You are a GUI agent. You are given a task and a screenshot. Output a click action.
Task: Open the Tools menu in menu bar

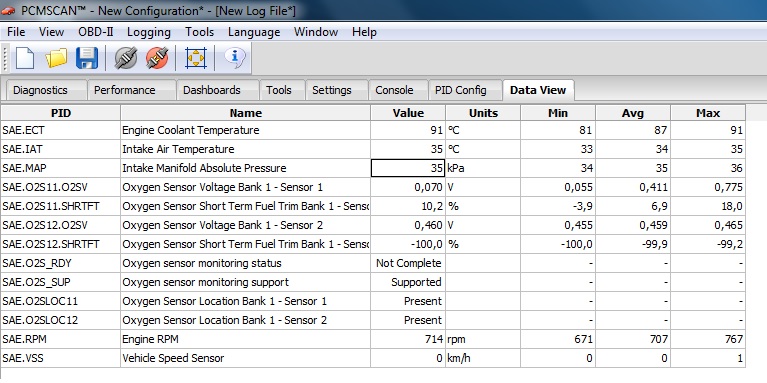click(200, 32)
